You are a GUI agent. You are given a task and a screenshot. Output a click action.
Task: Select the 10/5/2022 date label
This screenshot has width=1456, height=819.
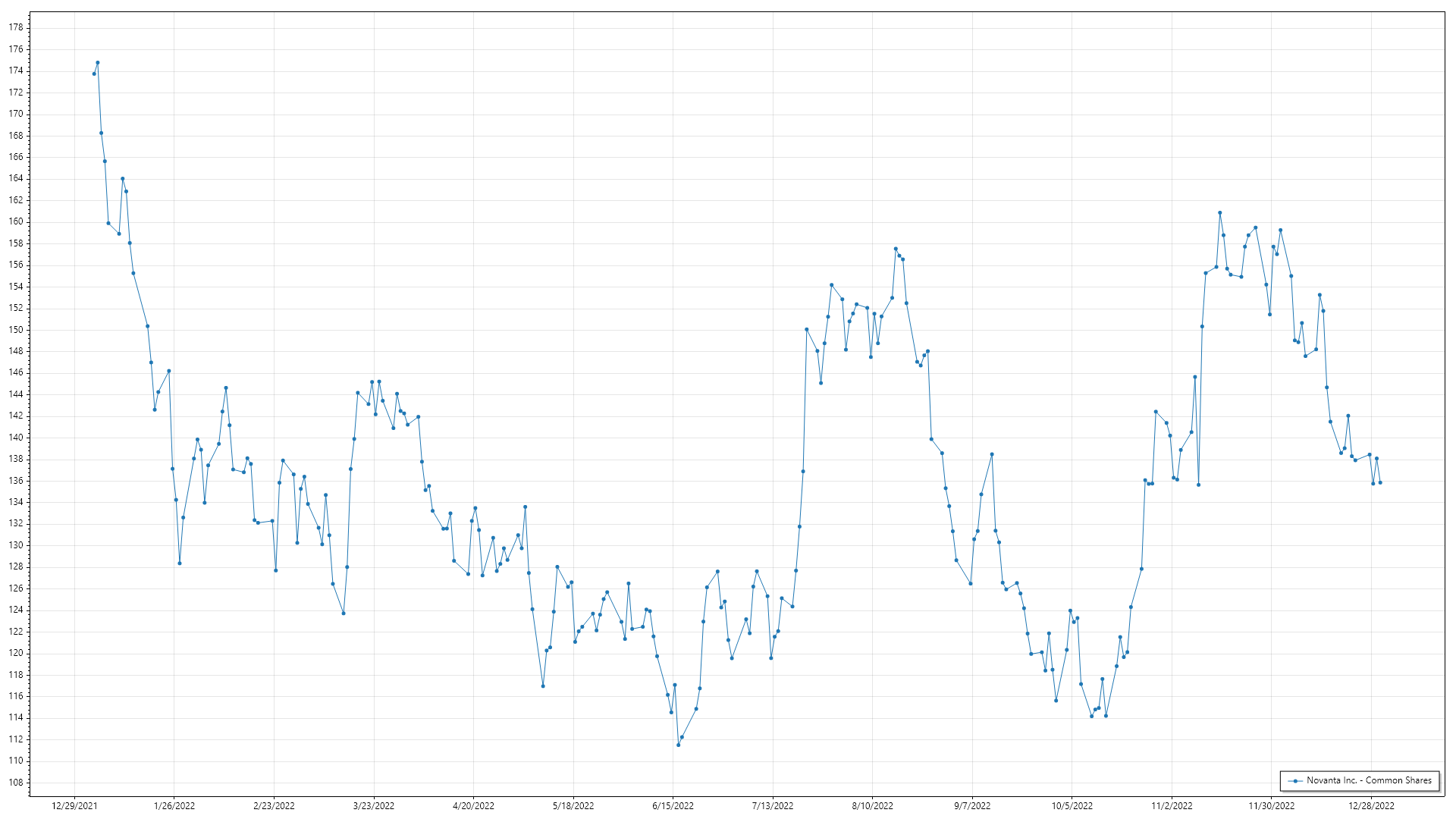tap(1072, 806)
